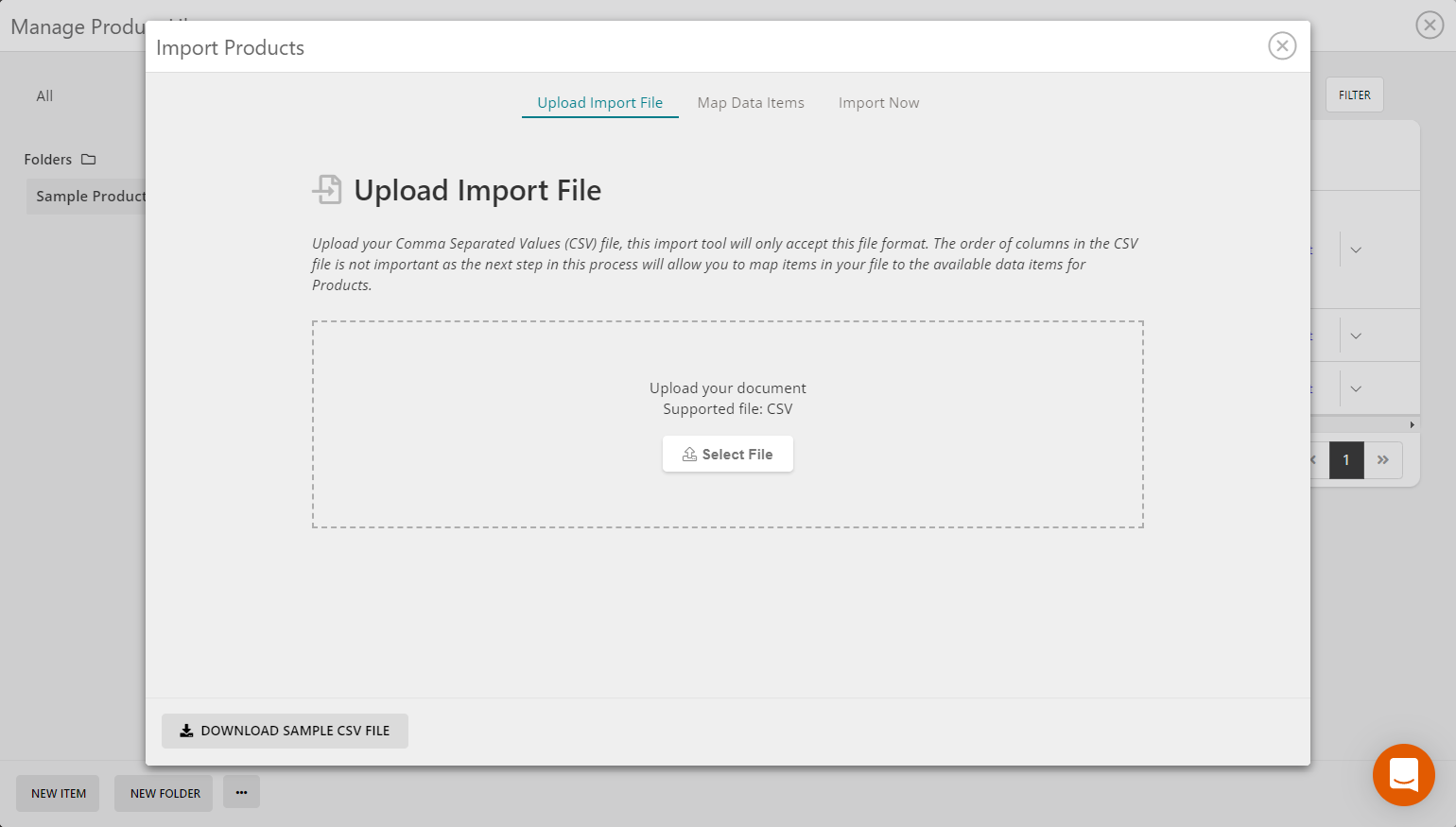Close the Import Products dialog
This screenshot has width=1456, height=827.
click(x=1282, y=45)
